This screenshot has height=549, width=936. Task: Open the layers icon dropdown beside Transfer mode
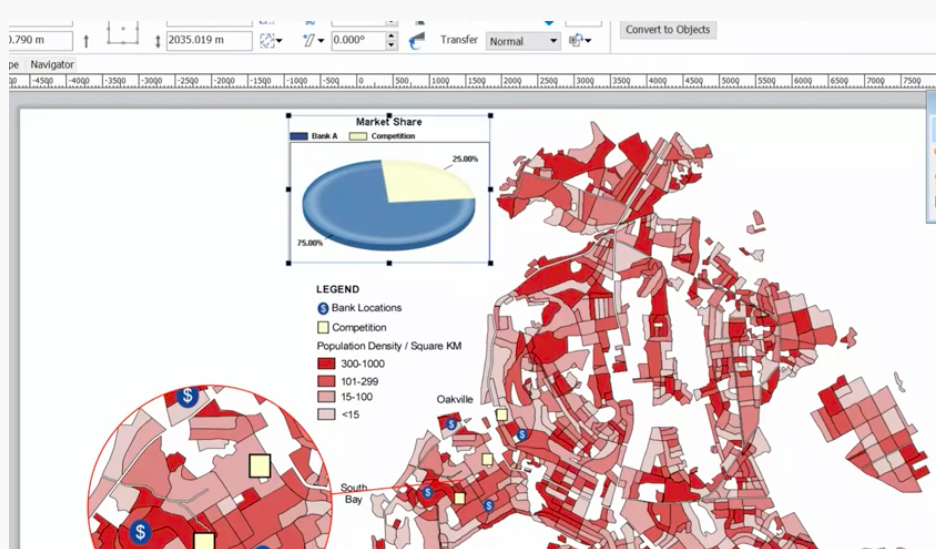(579, 41)
